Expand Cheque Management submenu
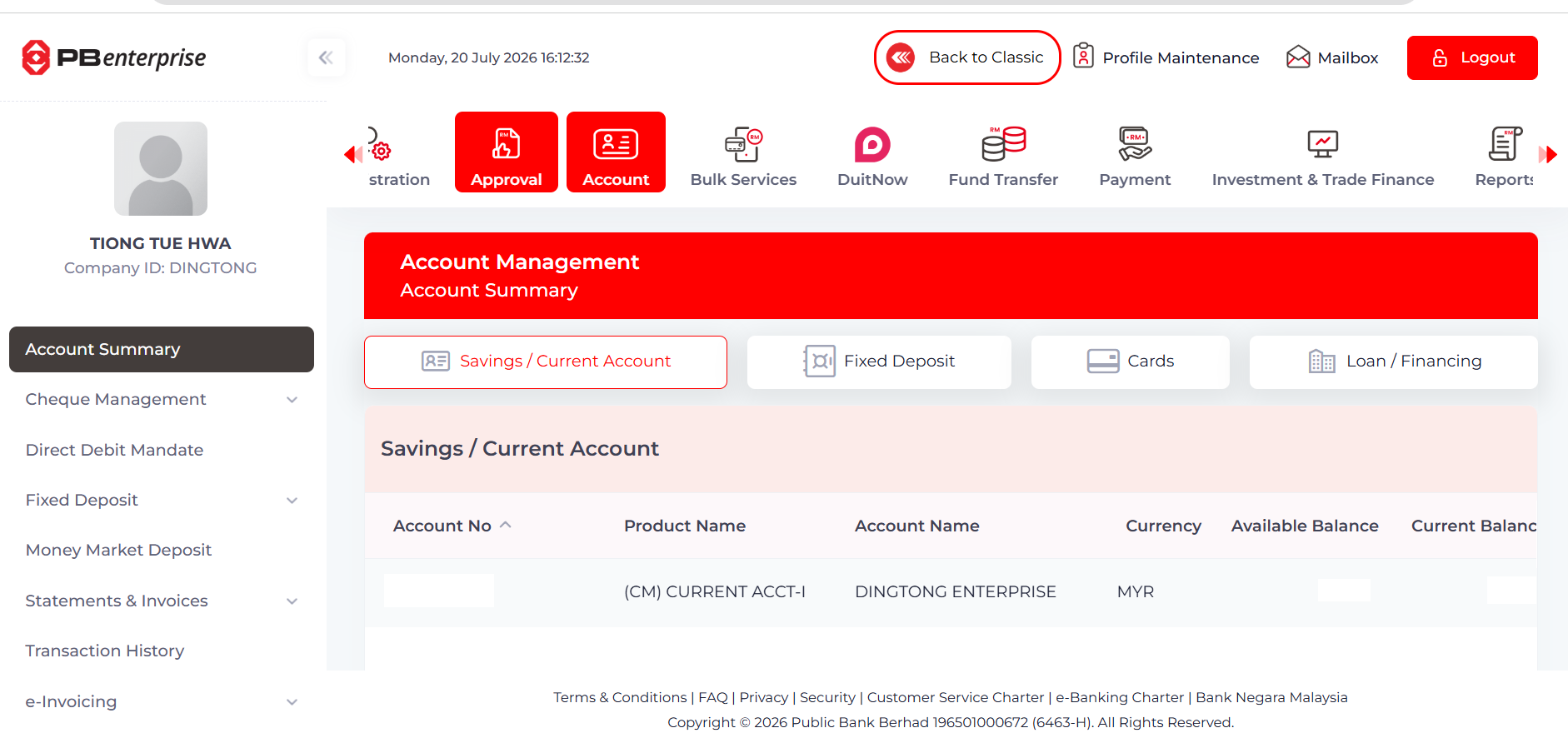1568x738 pixels. tap(292, 400)
